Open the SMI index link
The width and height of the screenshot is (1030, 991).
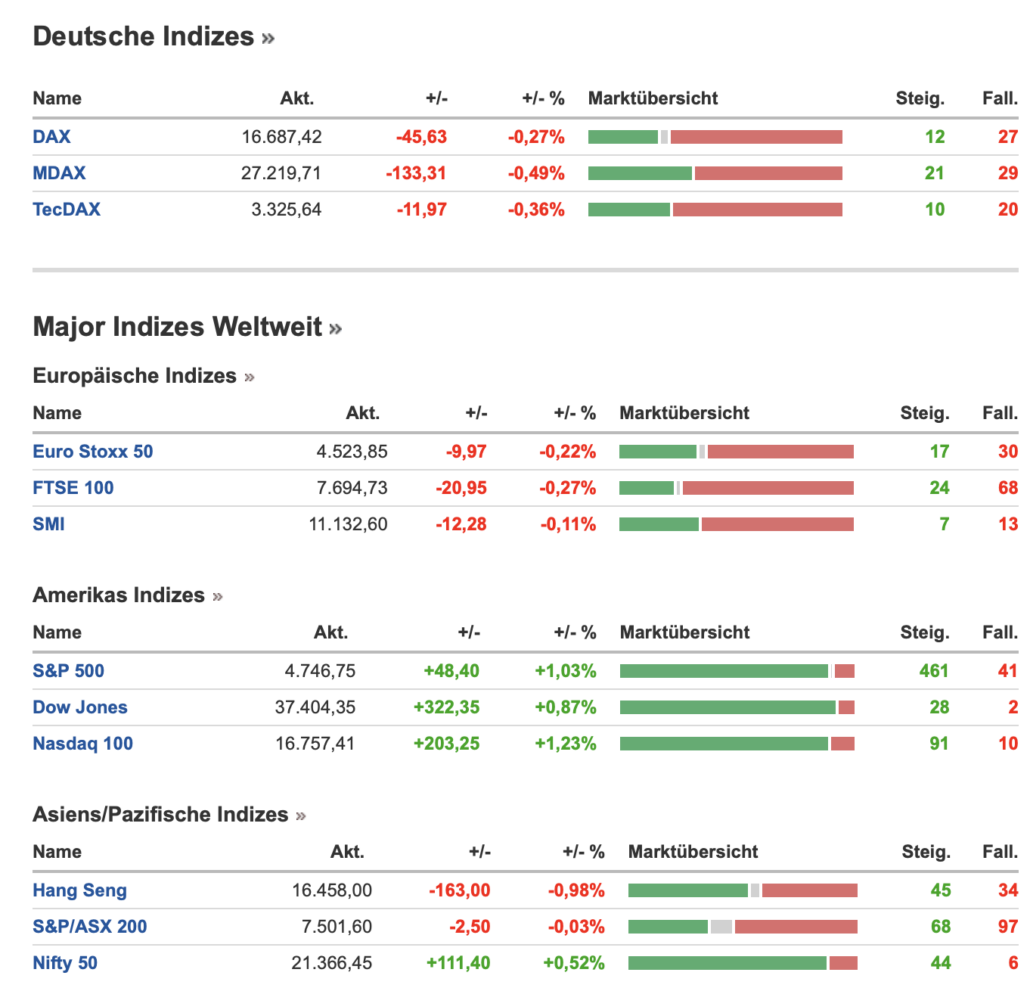tap(49, 524)
